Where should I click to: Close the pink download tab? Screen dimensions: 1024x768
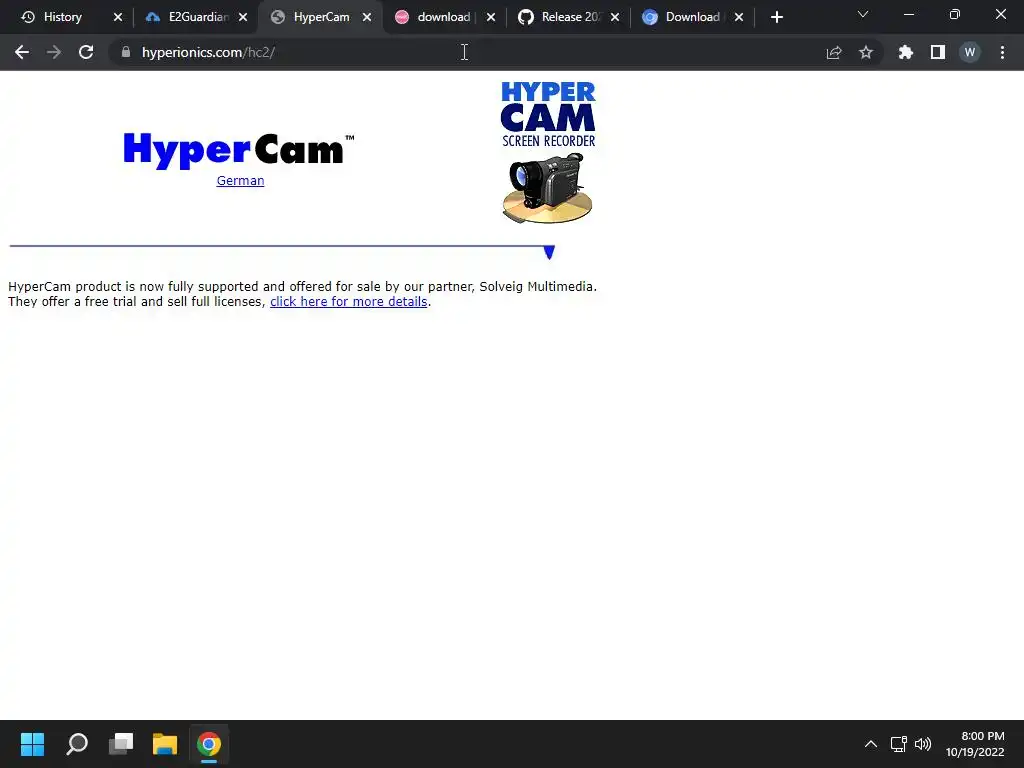pyautogui.click(x=491, y=17)
